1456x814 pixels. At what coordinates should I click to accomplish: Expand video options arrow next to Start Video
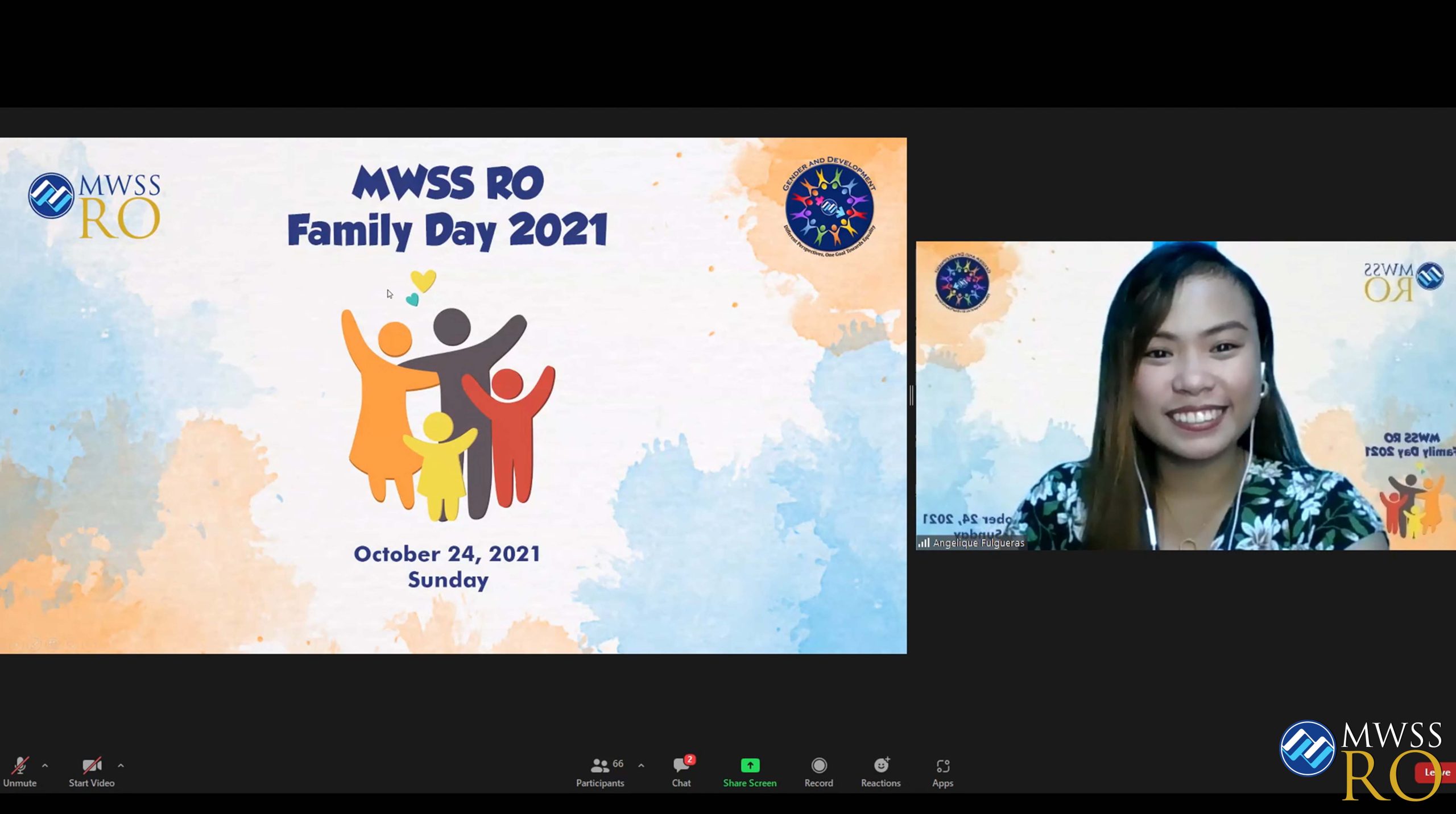point(121,766)
